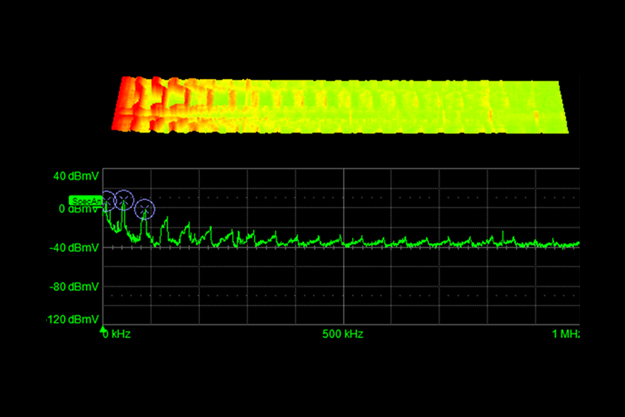Click the 500 kHz frequency label
Image resolution: width=625 pixels, height=417 pixels.
point(343,333)
